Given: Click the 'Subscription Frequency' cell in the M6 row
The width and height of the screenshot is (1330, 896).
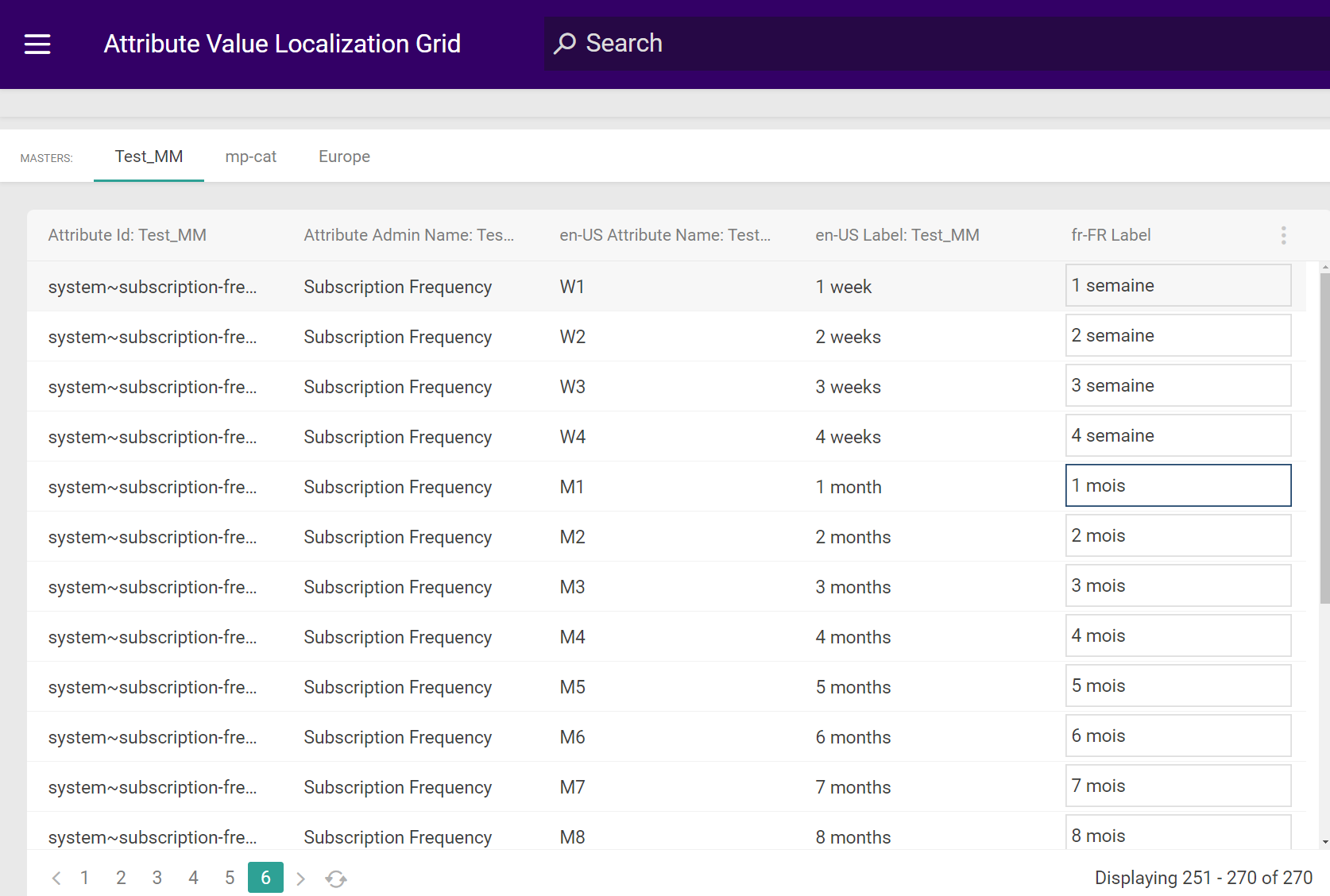Looking at the screenshot, I should click(397, 737).
